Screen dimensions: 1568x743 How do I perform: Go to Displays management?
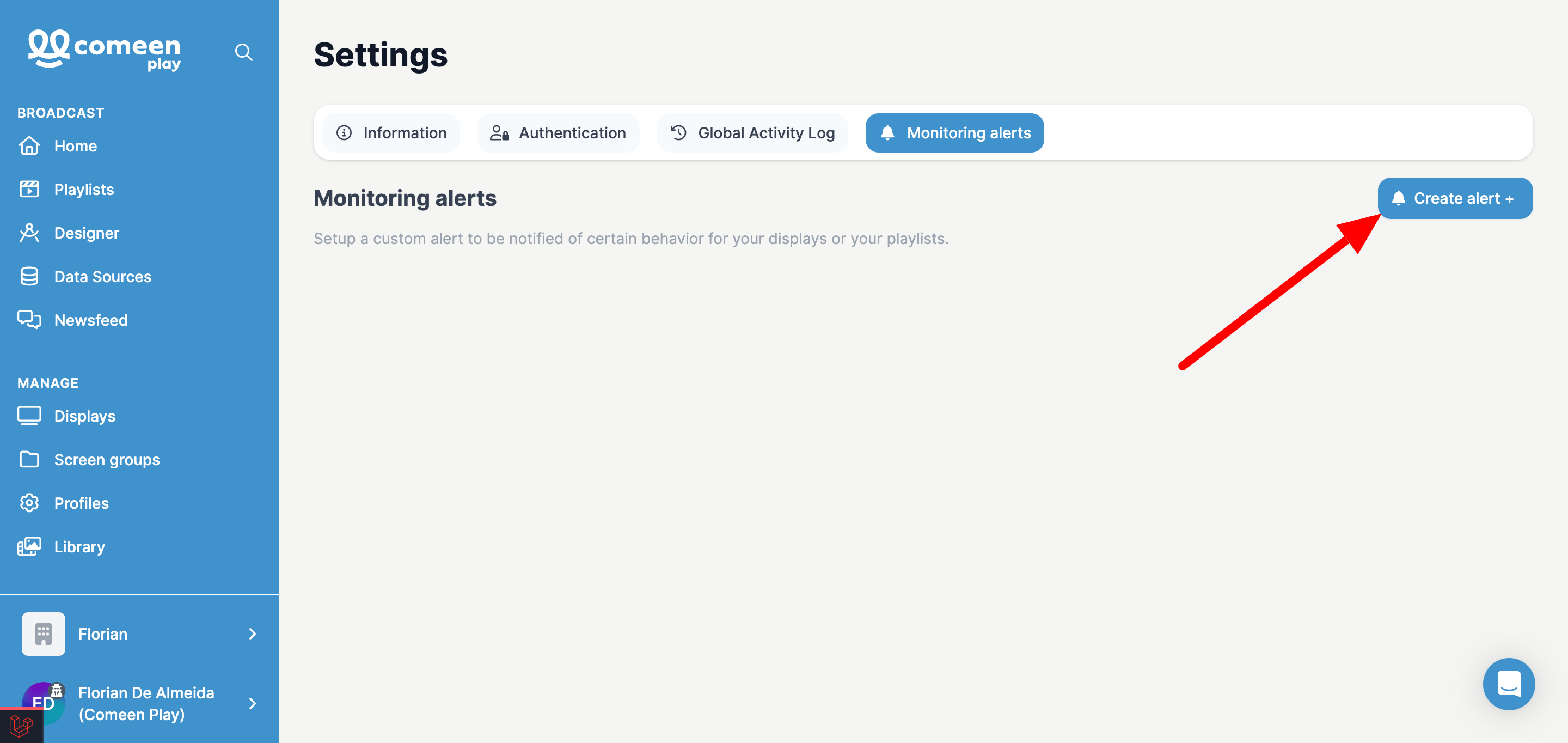click(84, 416)
